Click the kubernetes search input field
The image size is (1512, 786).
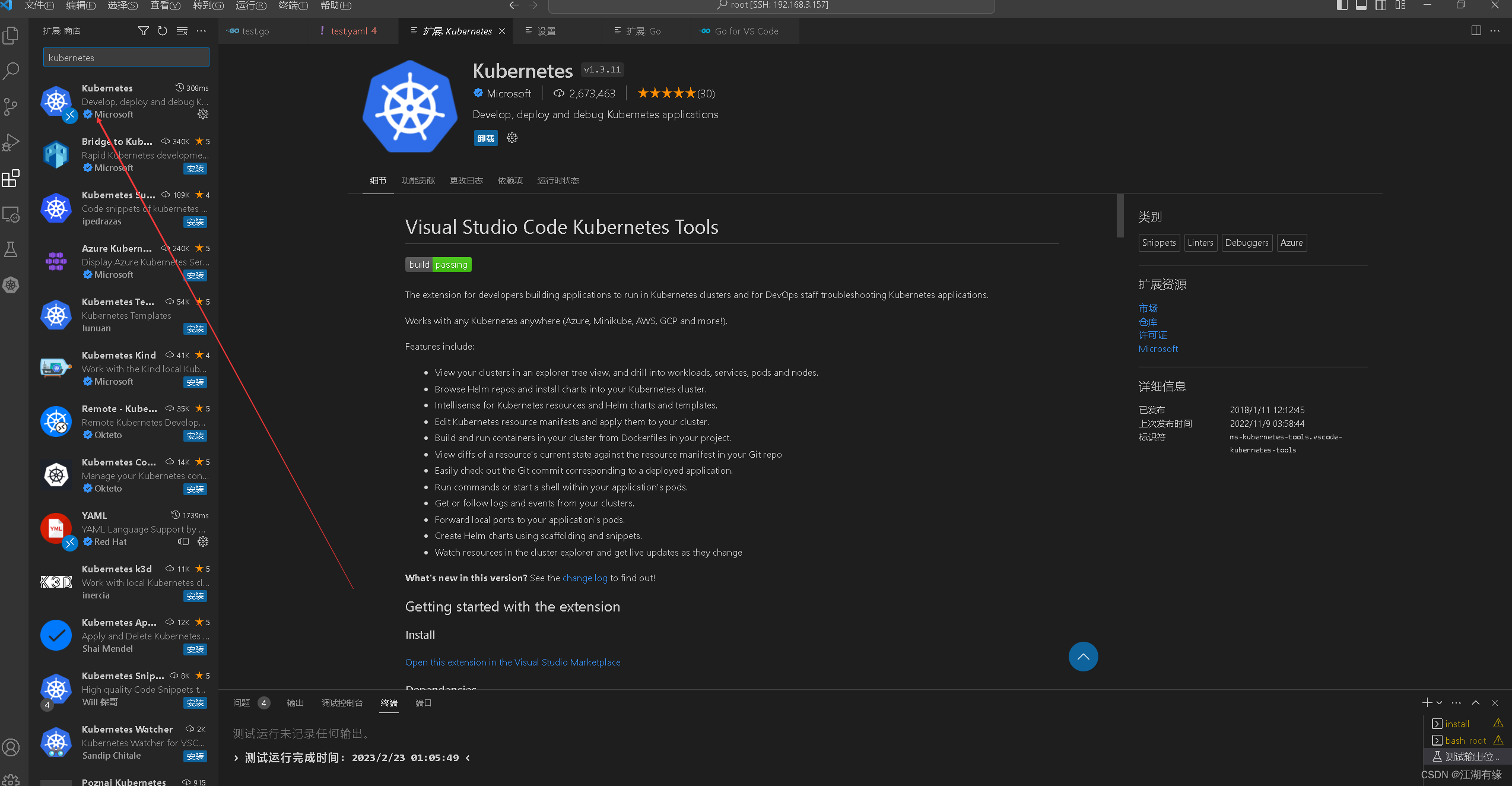(126, 57)
